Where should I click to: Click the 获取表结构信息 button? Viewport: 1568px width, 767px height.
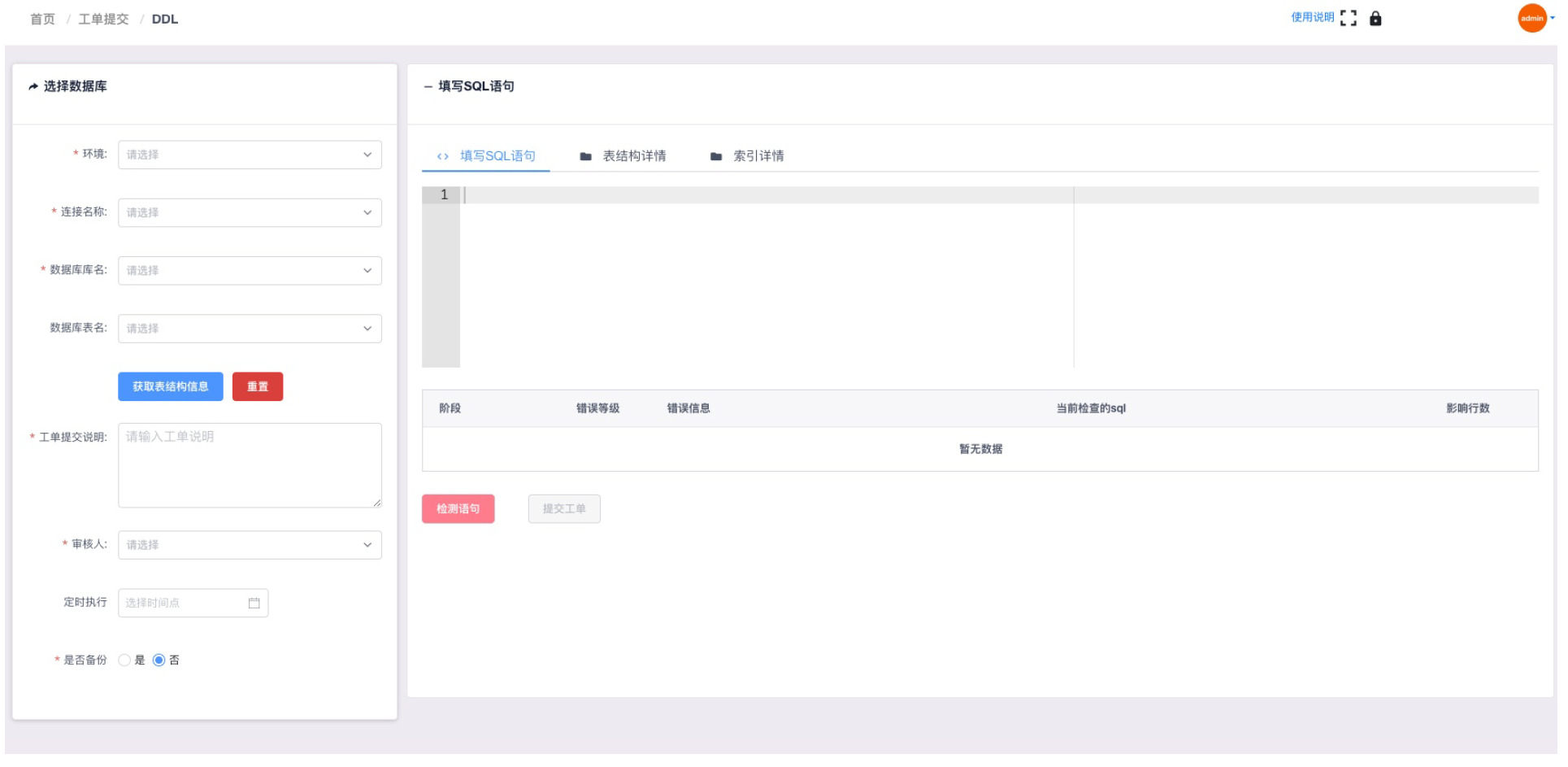pyautogui.click(x=170, y=386)
